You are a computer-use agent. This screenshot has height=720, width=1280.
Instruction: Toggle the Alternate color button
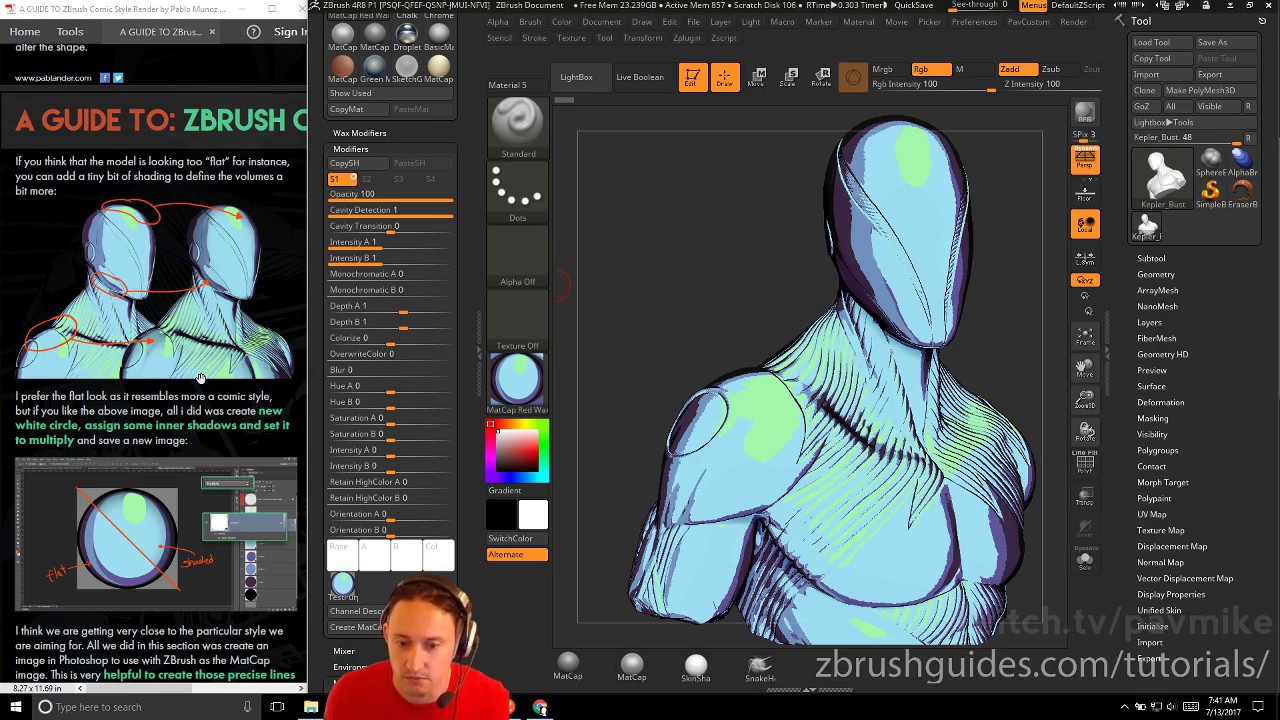(517, 555)
